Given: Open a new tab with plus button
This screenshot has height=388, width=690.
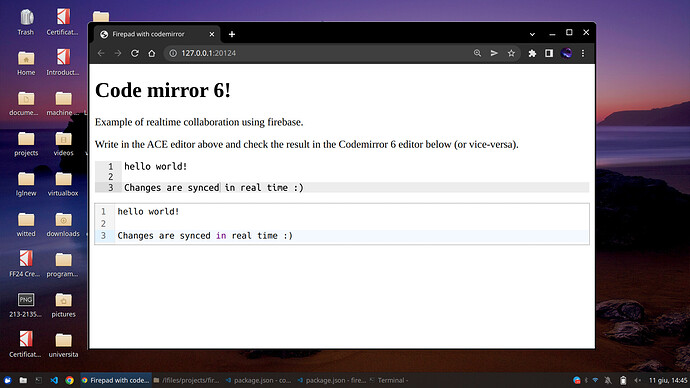Looking at the screenshot, I should coord(232,34).
